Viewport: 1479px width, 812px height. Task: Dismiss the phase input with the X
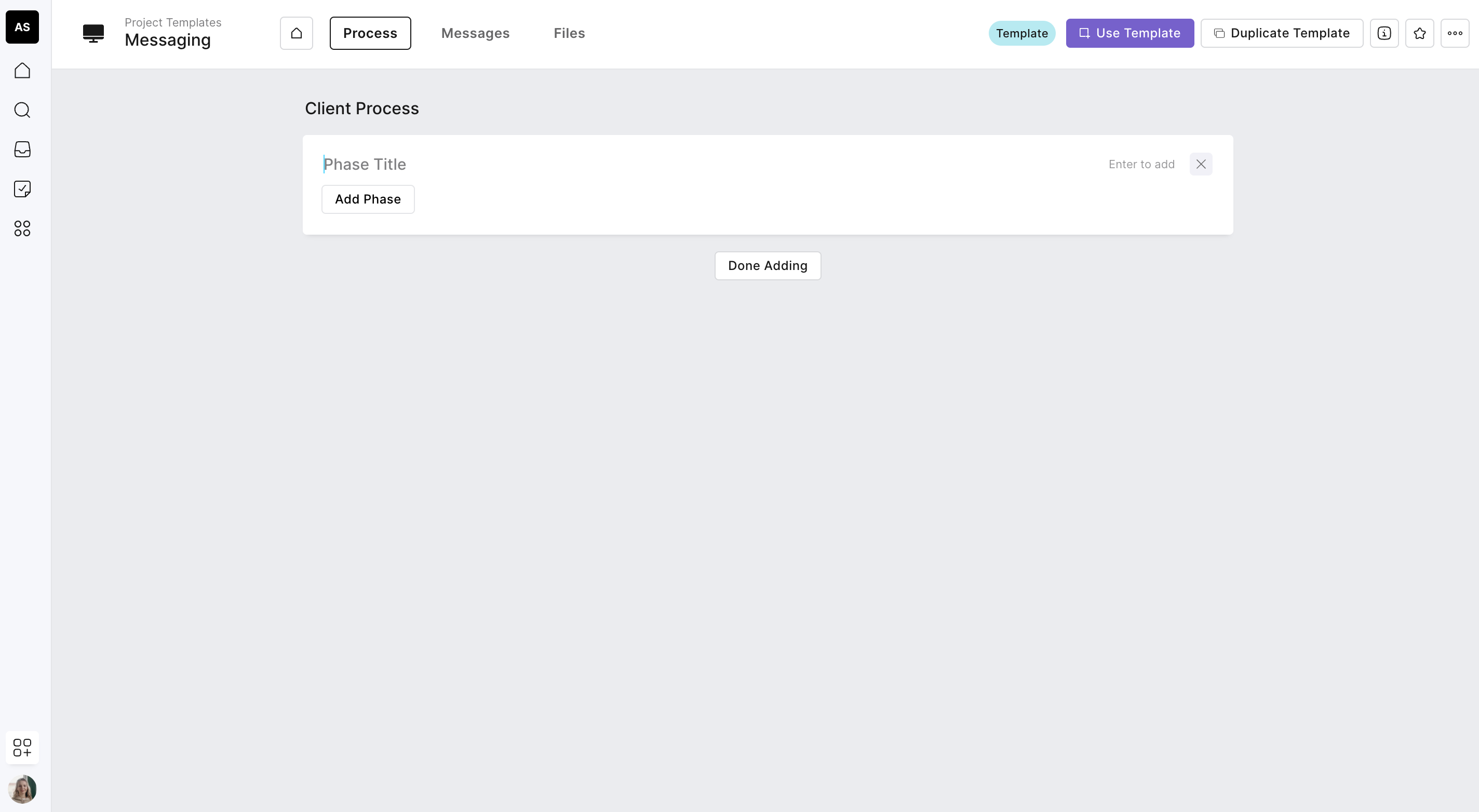(1201, 164)
